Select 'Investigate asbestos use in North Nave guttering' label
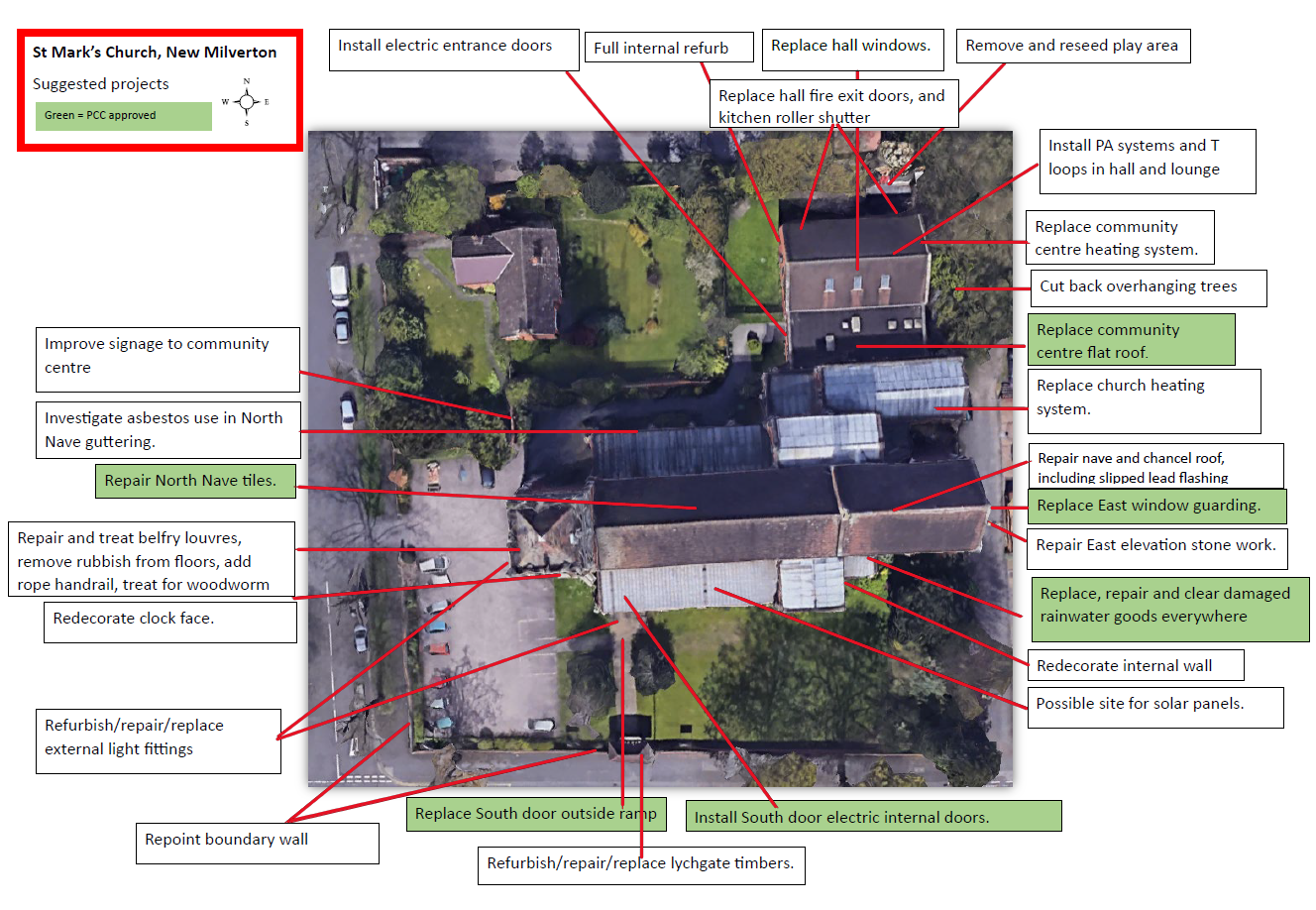This screenshot has height=910, width=1316. 167,429
